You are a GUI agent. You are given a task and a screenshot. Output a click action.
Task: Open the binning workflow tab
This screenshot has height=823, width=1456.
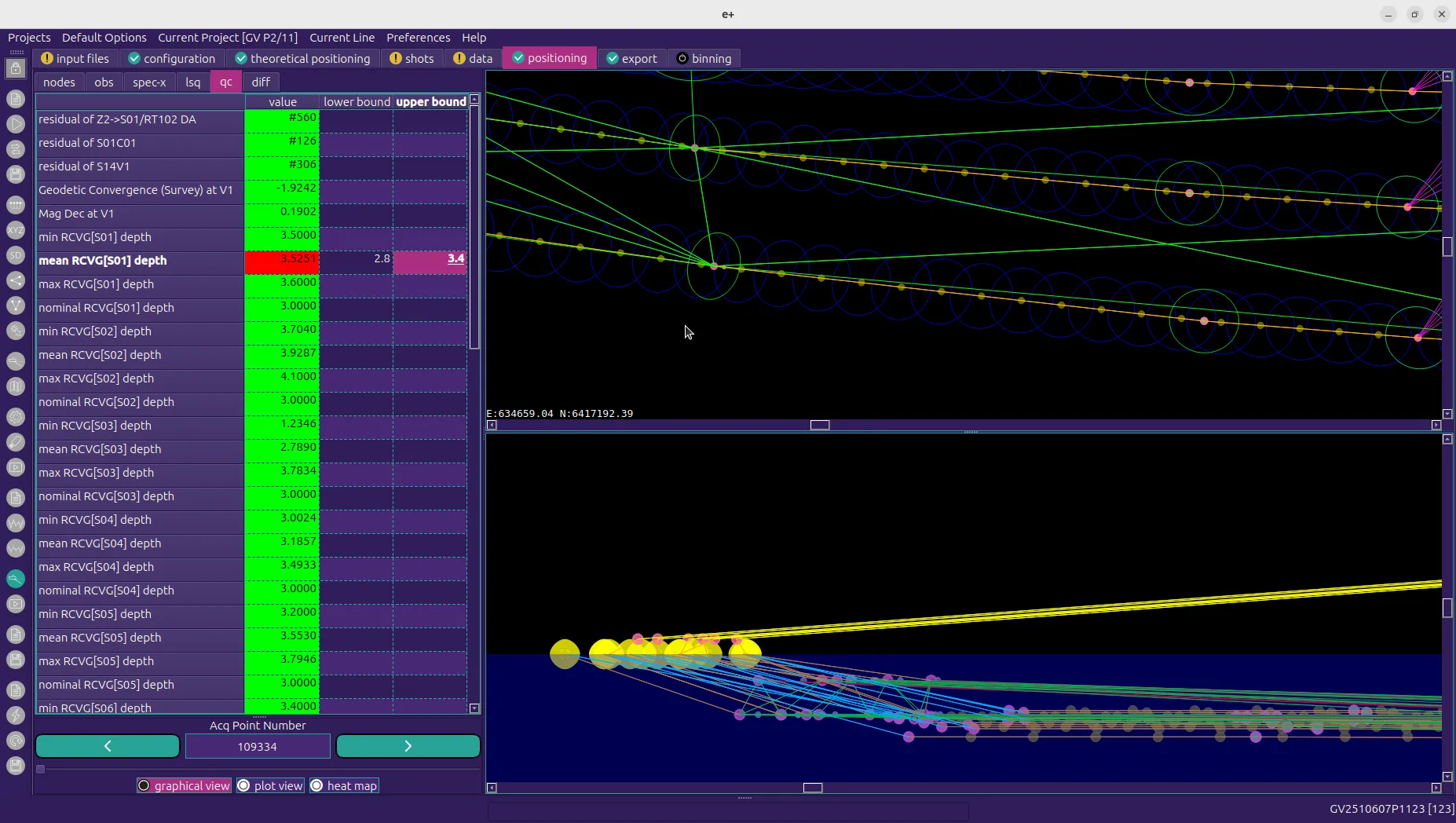pos(704,59)
